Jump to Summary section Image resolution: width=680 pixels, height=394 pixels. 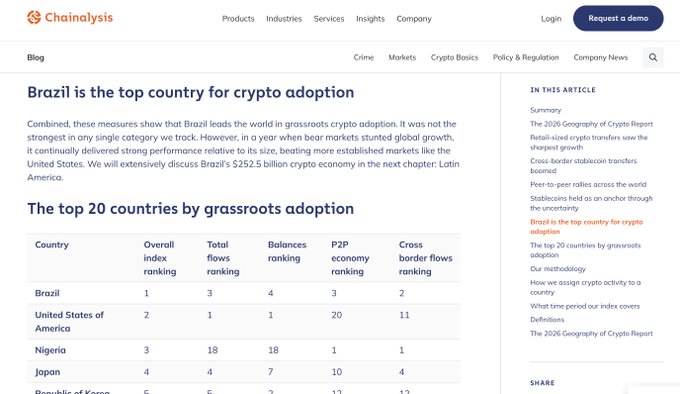pos(546,110)
